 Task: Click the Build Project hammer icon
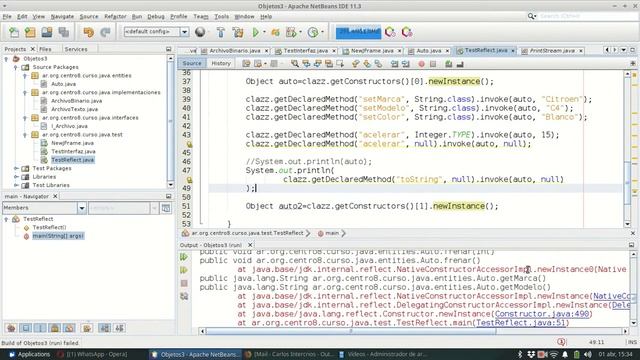click(x=220, y=32)
